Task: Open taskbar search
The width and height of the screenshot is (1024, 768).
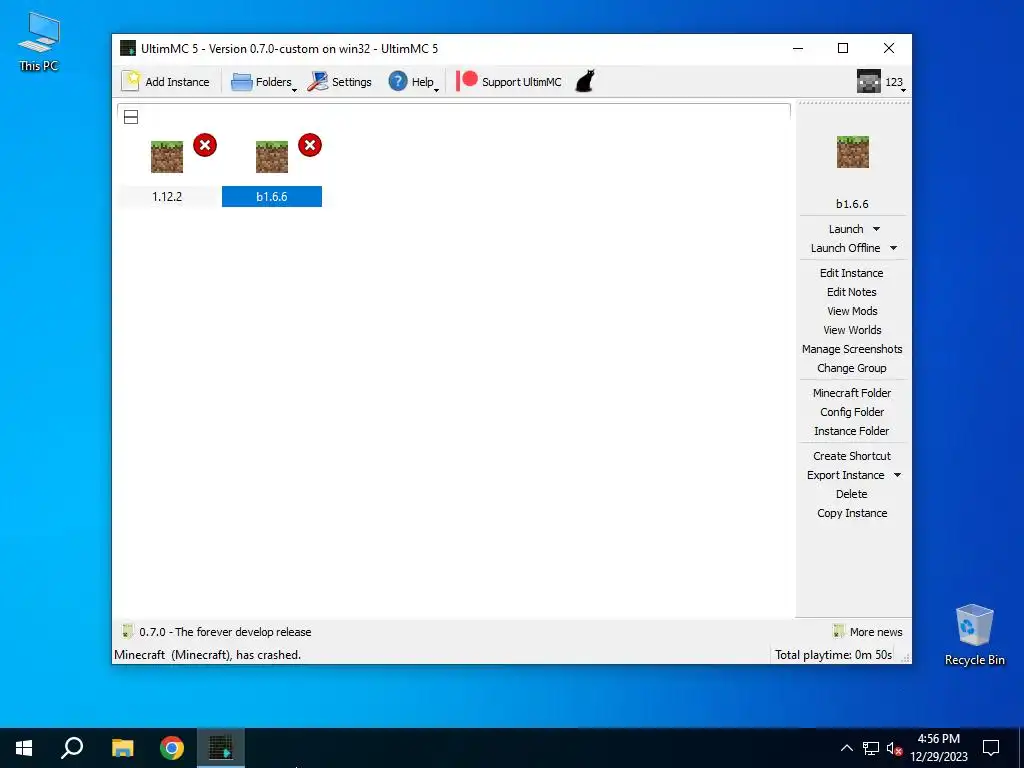Action: coord(72,748)
